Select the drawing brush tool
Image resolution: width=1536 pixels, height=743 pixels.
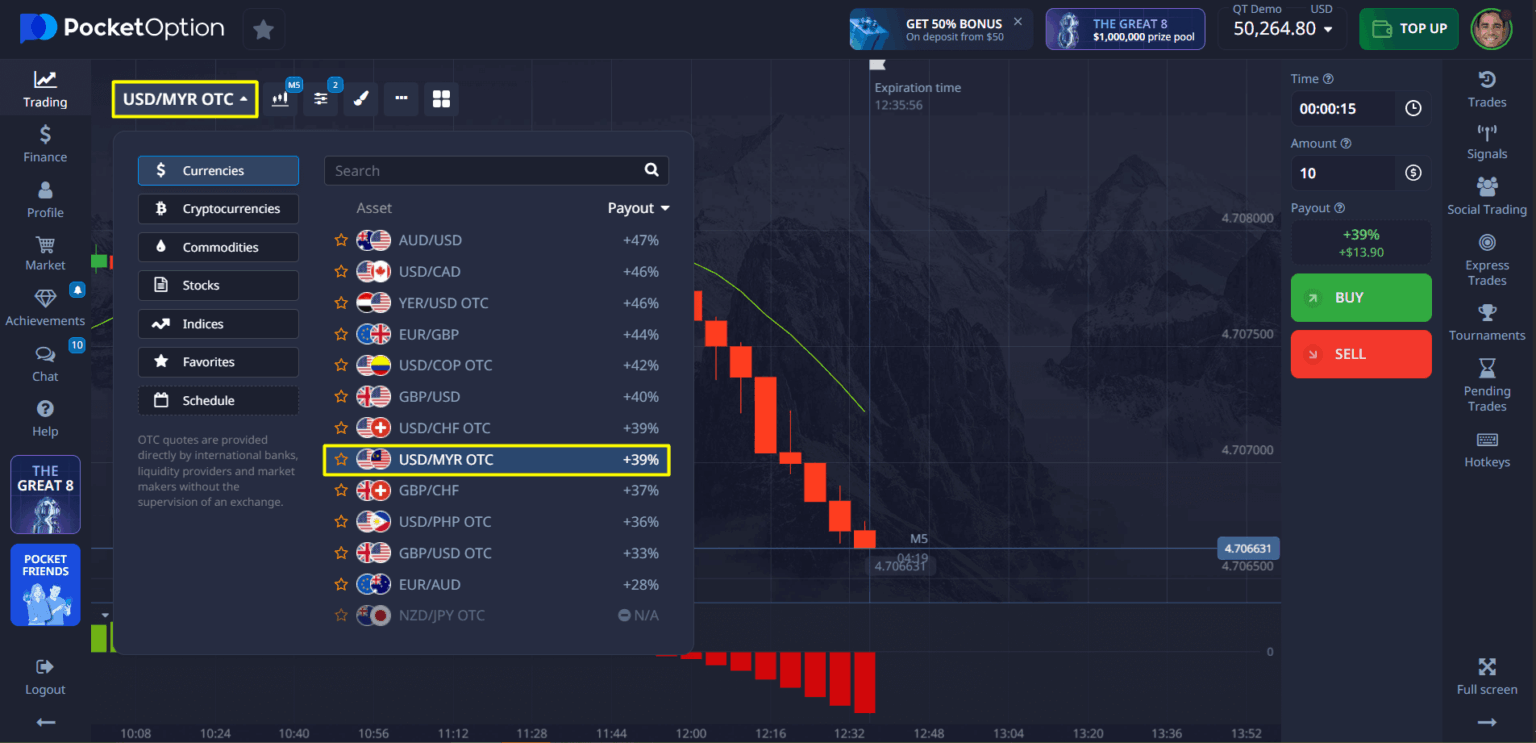pos(360,99)
